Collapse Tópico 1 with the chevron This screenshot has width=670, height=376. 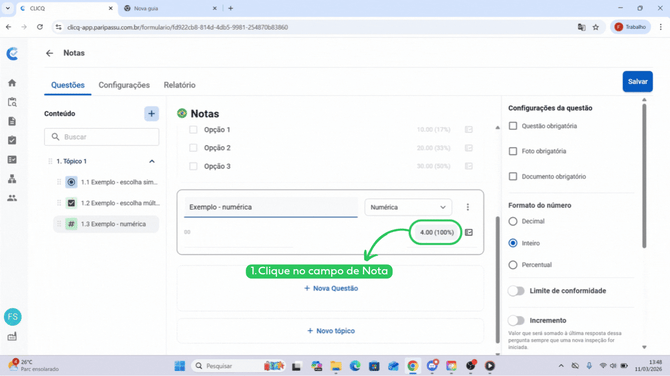pyautogui.click(x=152, y=161)
